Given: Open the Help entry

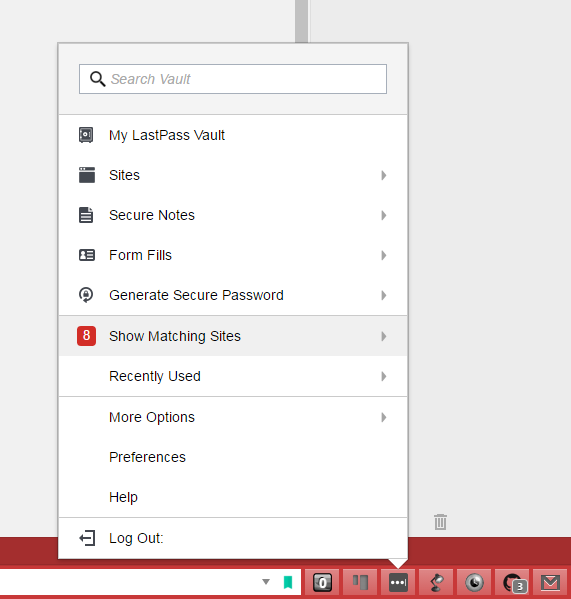Looking at the screenshot, I should (233, 497).
